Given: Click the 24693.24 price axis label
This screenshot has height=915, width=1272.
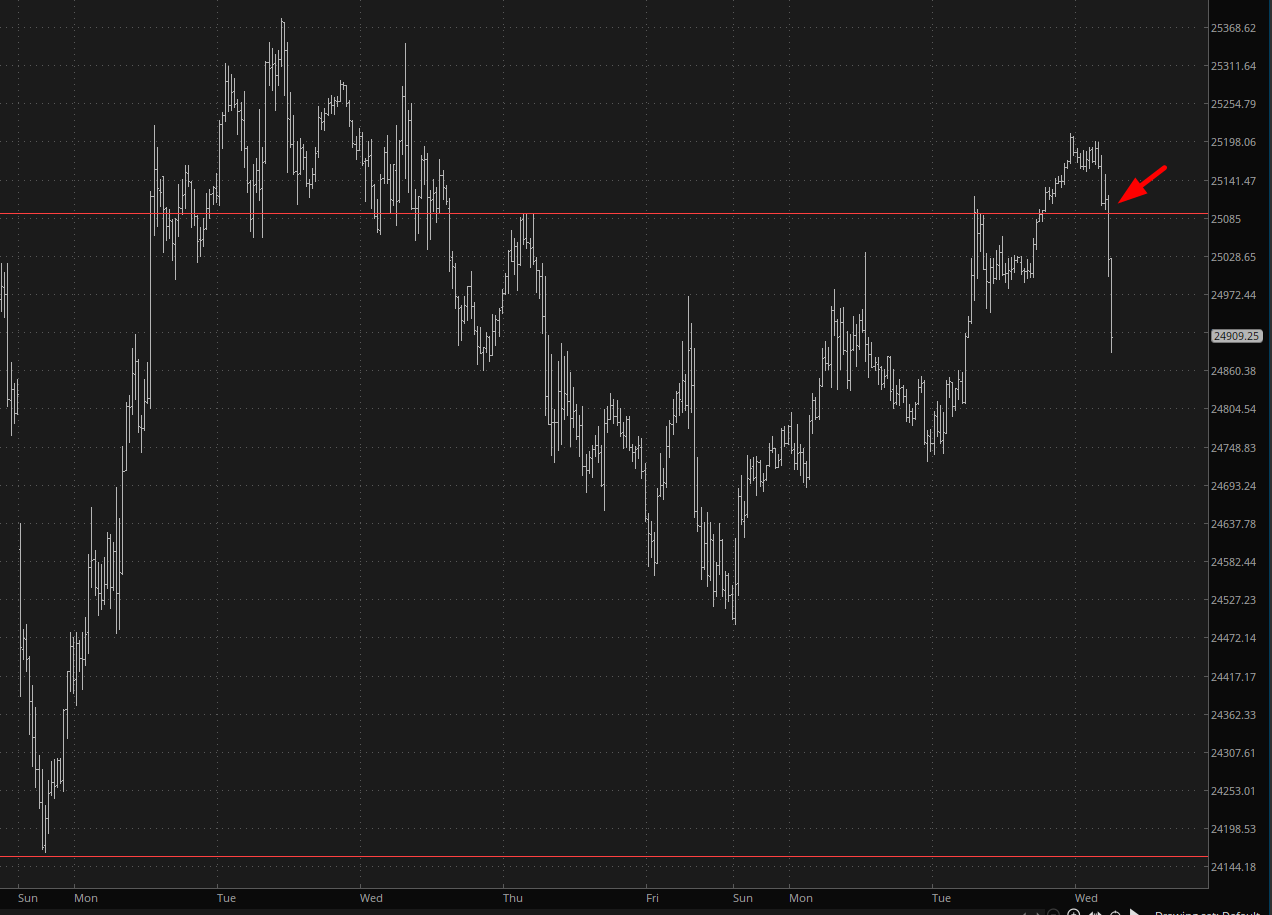Looking at the screenshot, I should (x=1233, y=486).
